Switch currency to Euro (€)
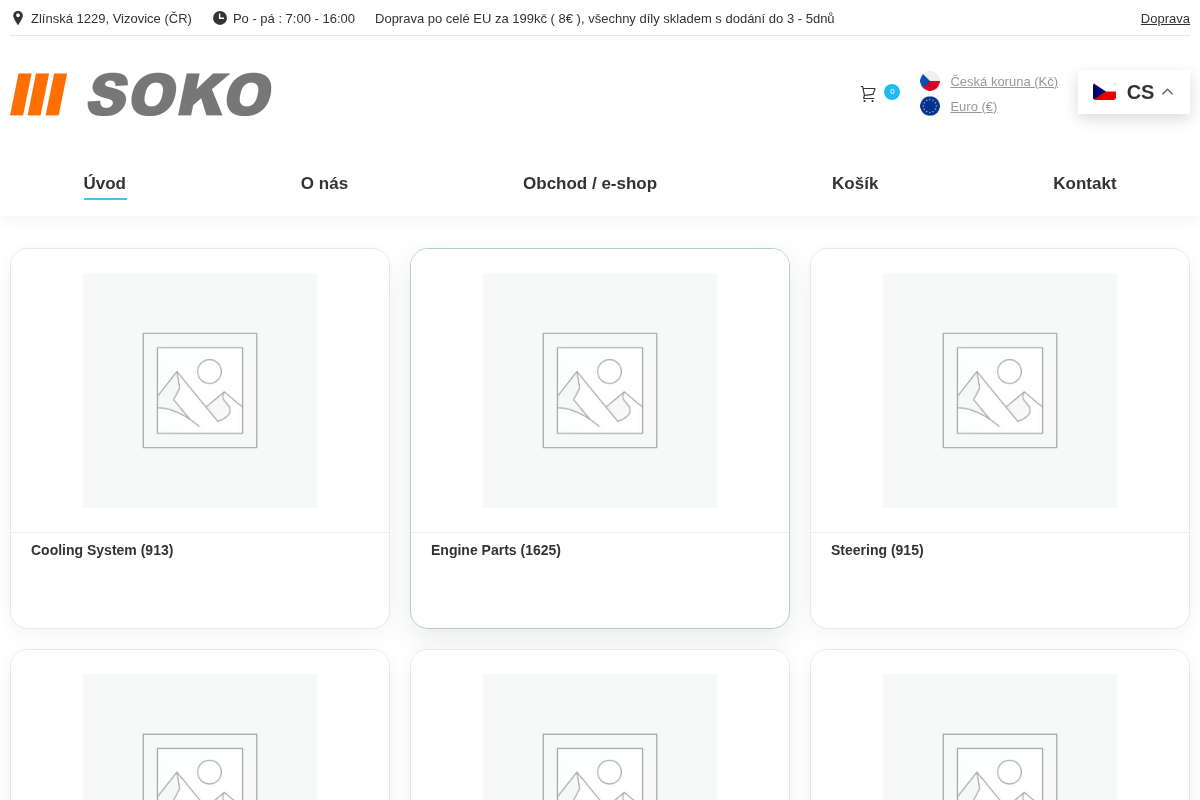The image size is (1200, 800). (973, 106)
